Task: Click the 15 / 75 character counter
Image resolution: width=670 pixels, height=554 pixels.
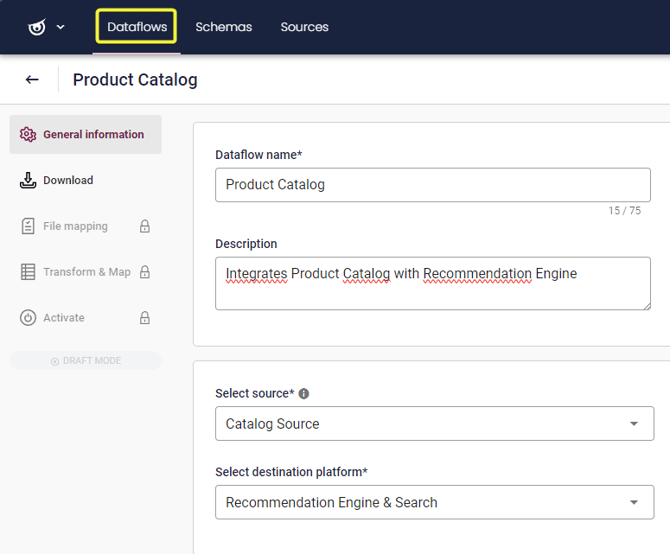Action: point(624,211)
